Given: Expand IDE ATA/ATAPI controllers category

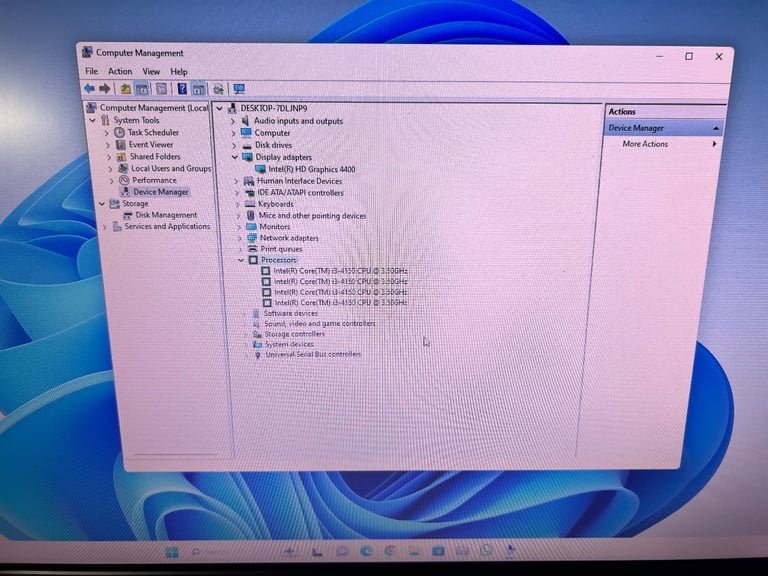Looking at the screenshot, I should click(237, 193).
